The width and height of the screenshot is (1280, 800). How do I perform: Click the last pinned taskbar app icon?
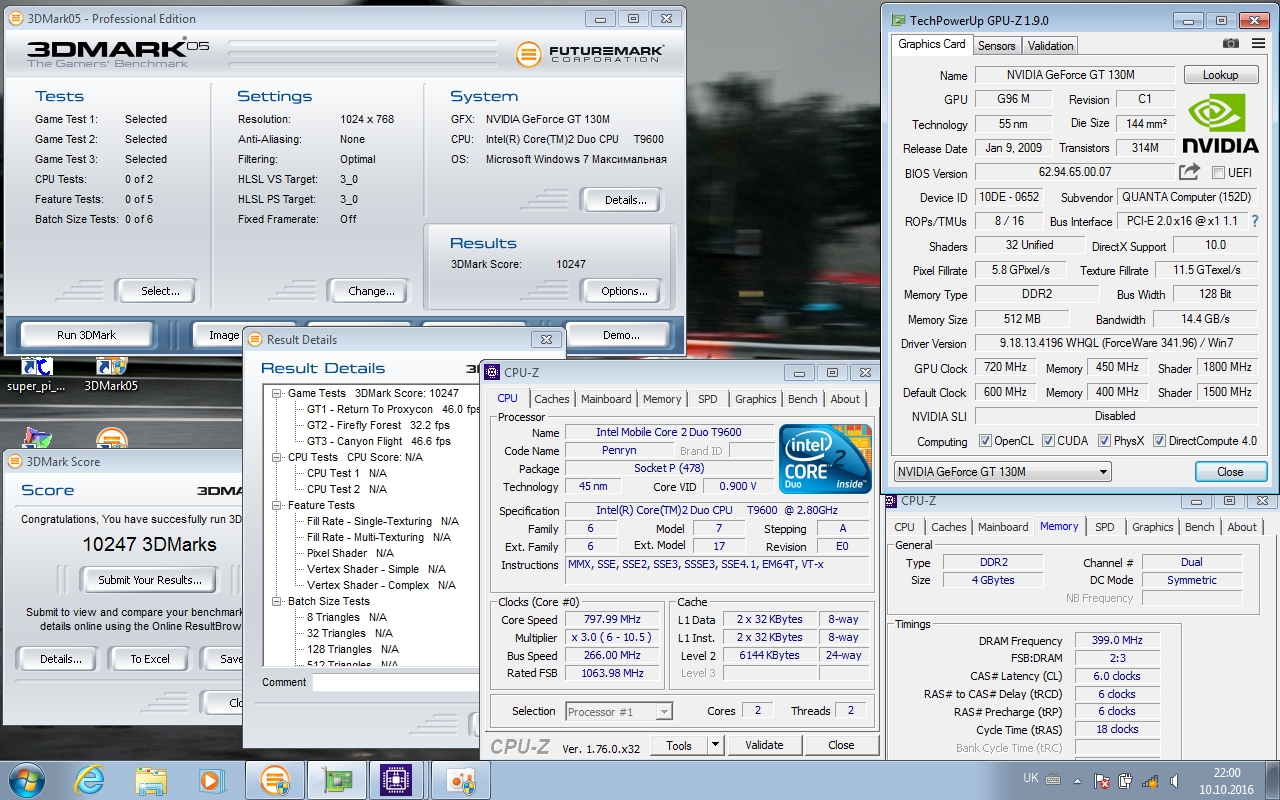(460, 779)
